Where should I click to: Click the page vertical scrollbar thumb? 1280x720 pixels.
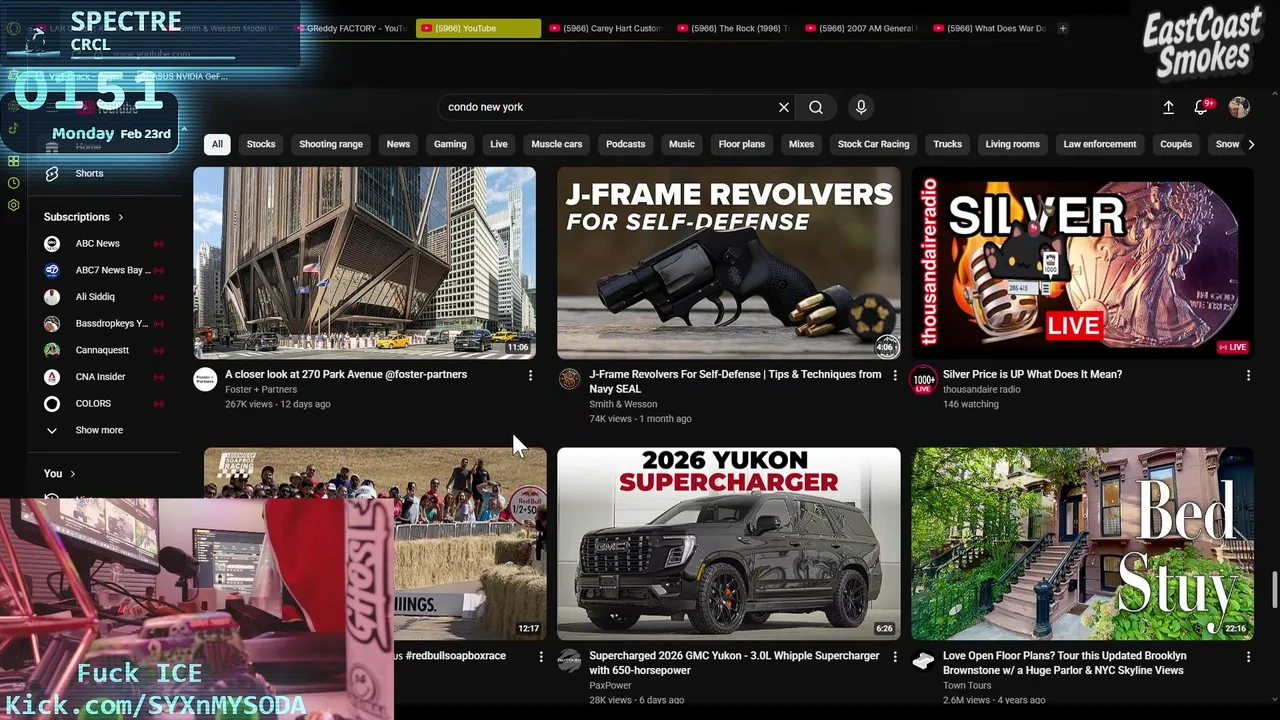coord(1274,589)
